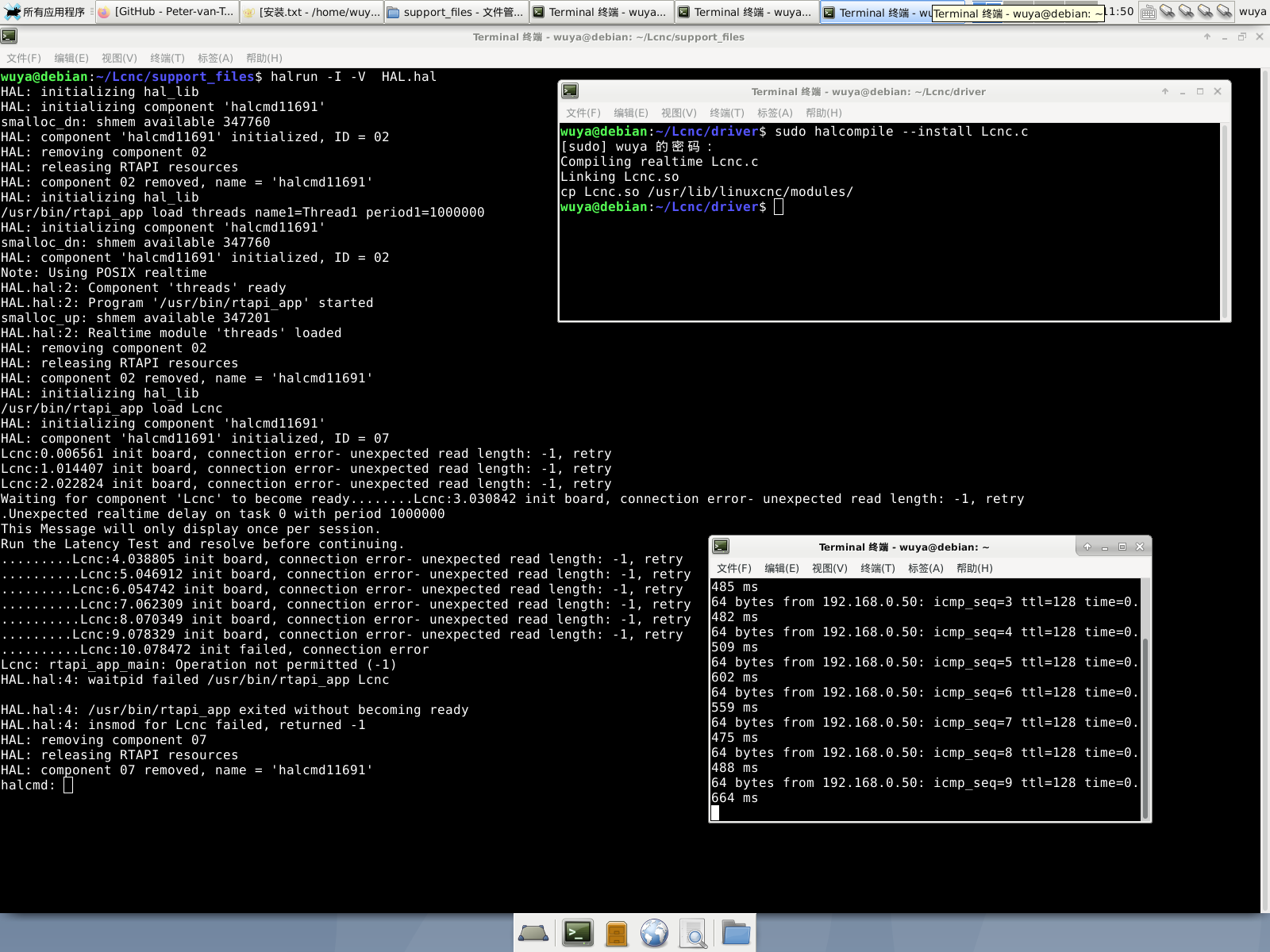Open 编辑(E) menu in the Lcnc/driver terminal
This screenshot has width=1270, height=952.
click(x=631, y=113)
